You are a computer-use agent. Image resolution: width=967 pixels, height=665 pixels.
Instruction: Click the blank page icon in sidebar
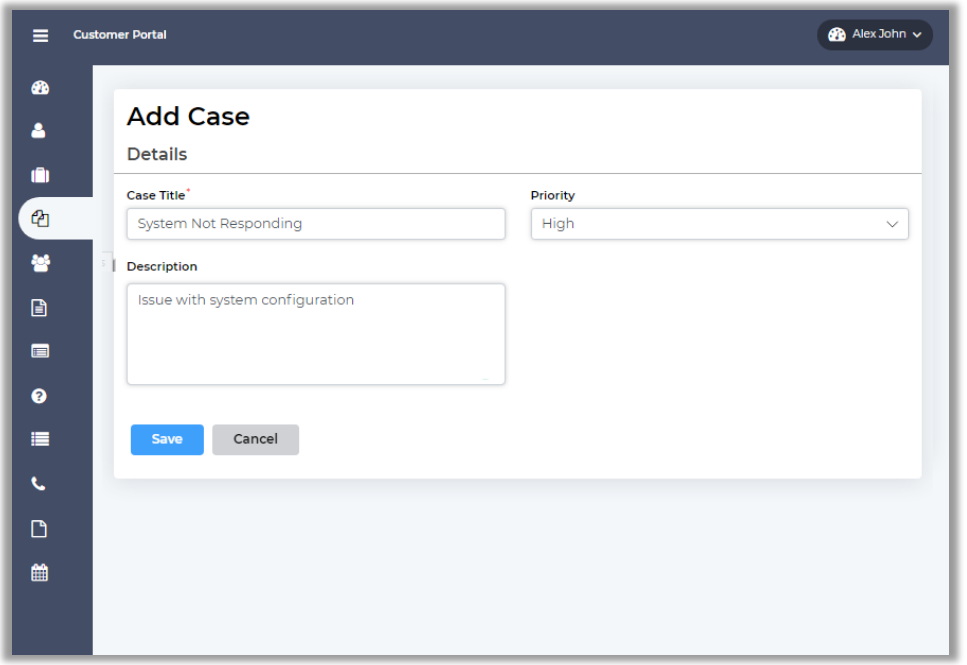pyautogui.click(x=40, y=529)
